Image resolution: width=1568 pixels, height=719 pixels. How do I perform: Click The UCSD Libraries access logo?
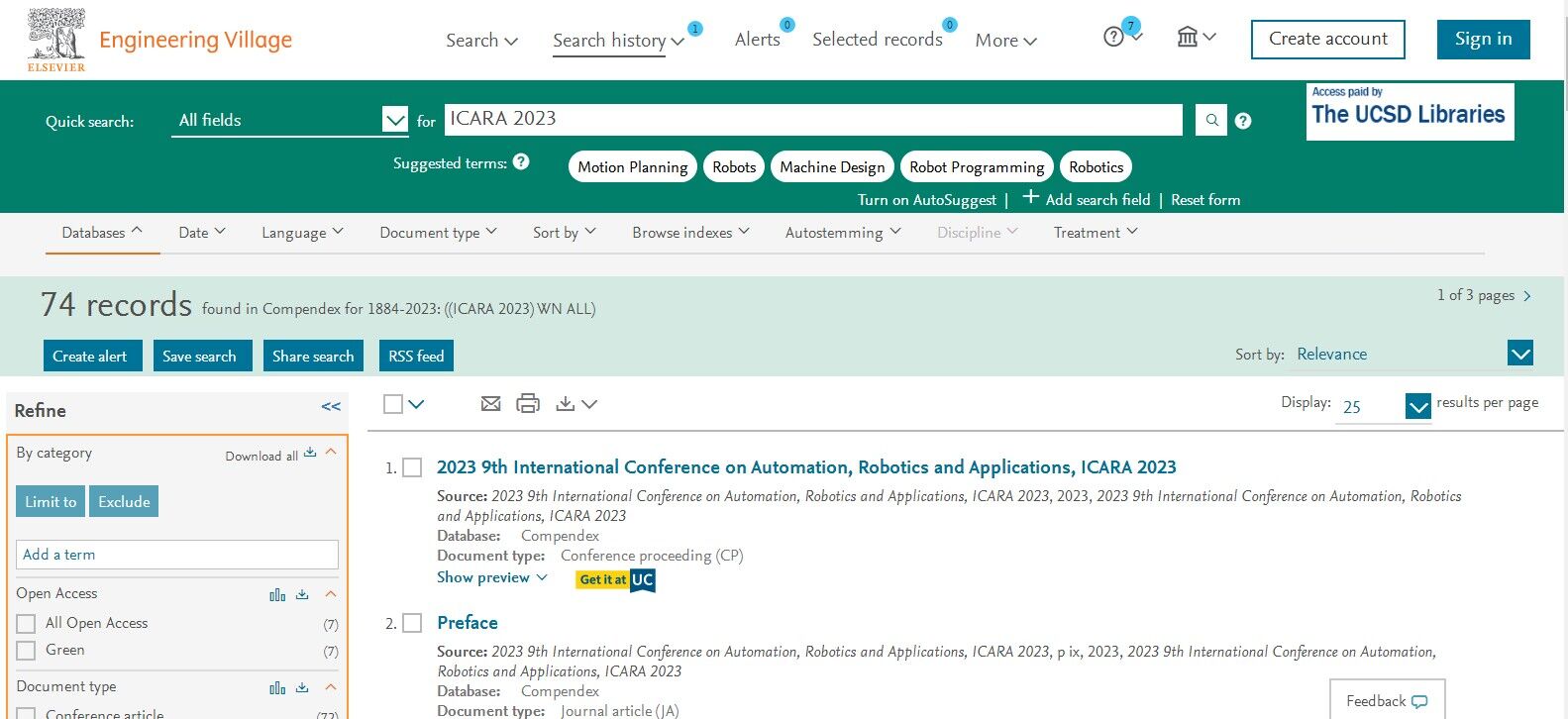coord(1410,112)
